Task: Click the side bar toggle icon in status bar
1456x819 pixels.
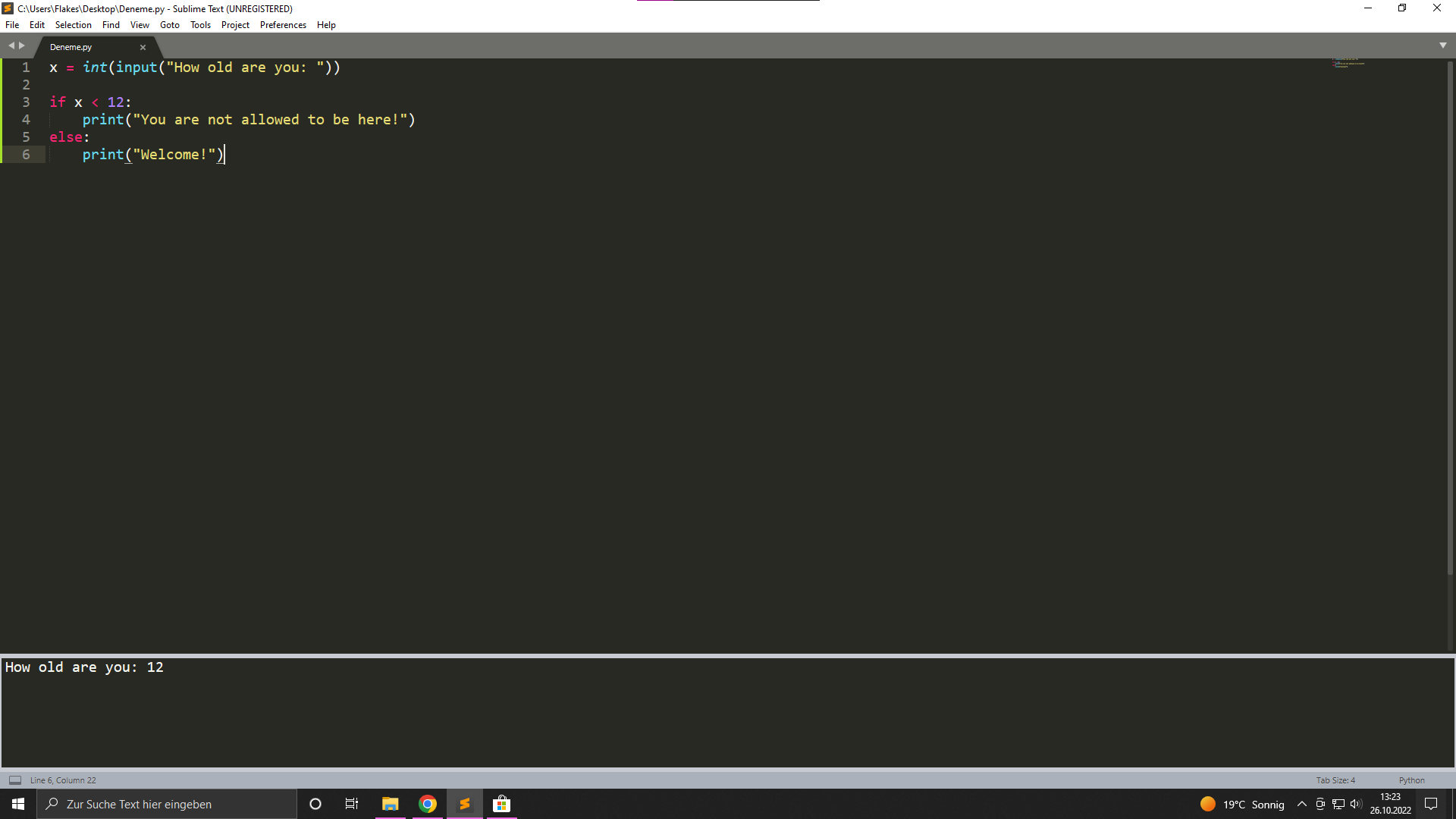Action: (15, 780)
